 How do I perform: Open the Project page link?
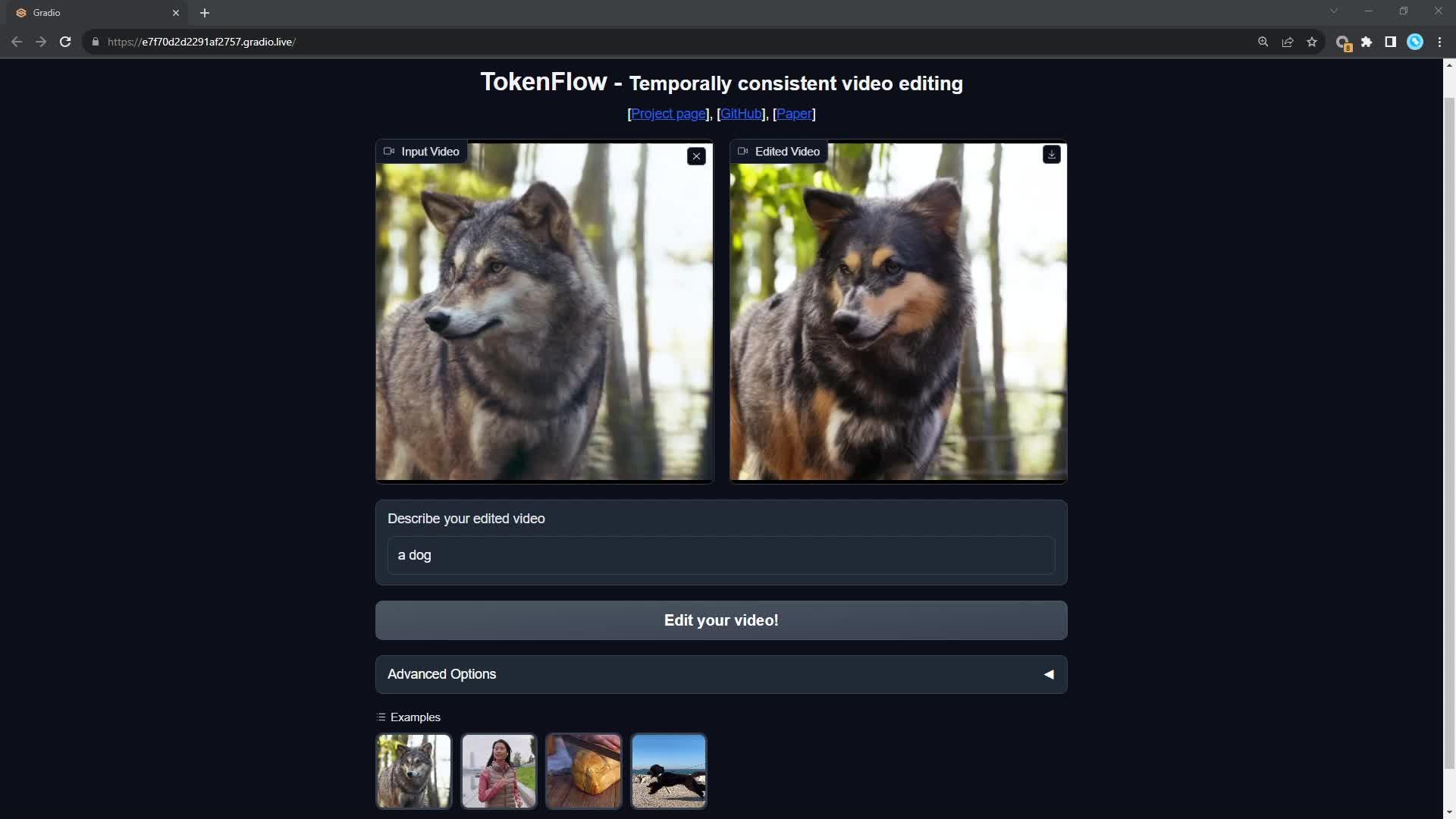pos(668,114)
